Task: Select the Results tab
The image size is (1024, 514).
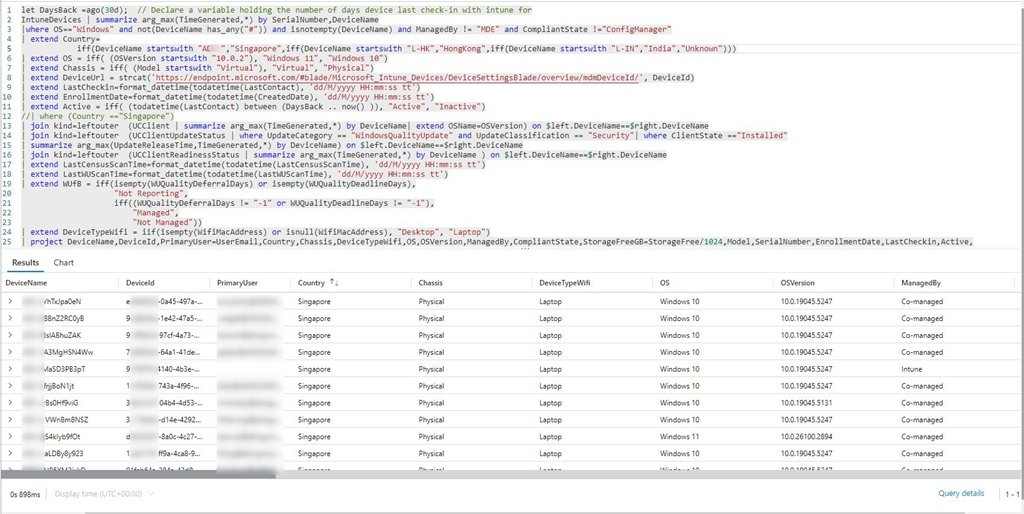Action: [25, 263]
